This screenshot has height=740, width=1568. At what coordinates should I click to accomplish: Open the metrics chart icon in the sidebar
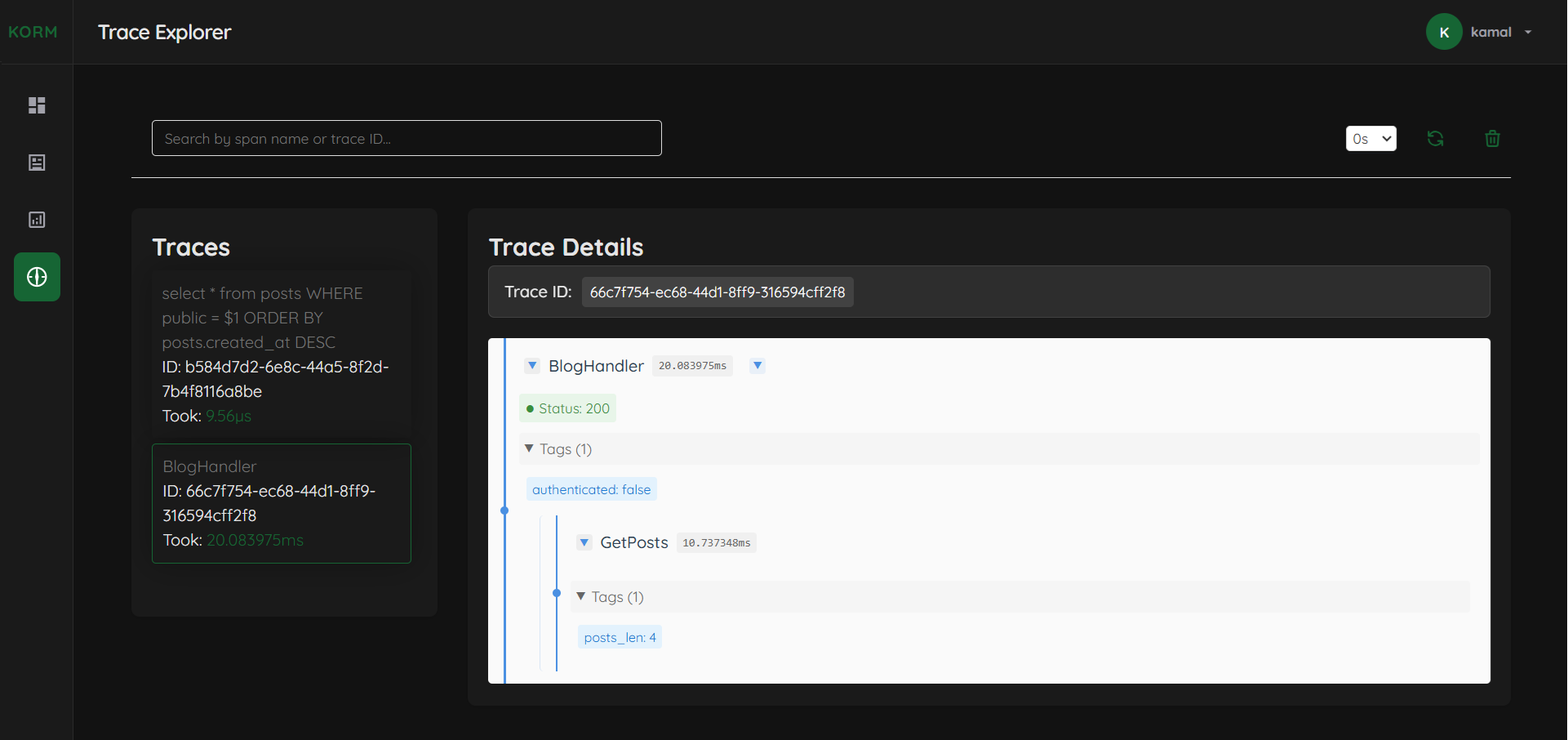(x=37, y=220)
